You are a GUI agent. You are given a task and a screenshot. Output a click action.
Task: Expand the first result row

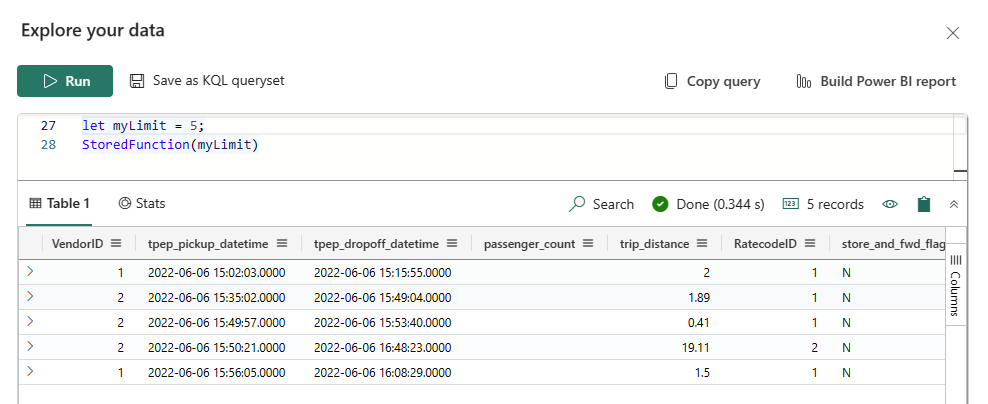click(x=30, y=271)
